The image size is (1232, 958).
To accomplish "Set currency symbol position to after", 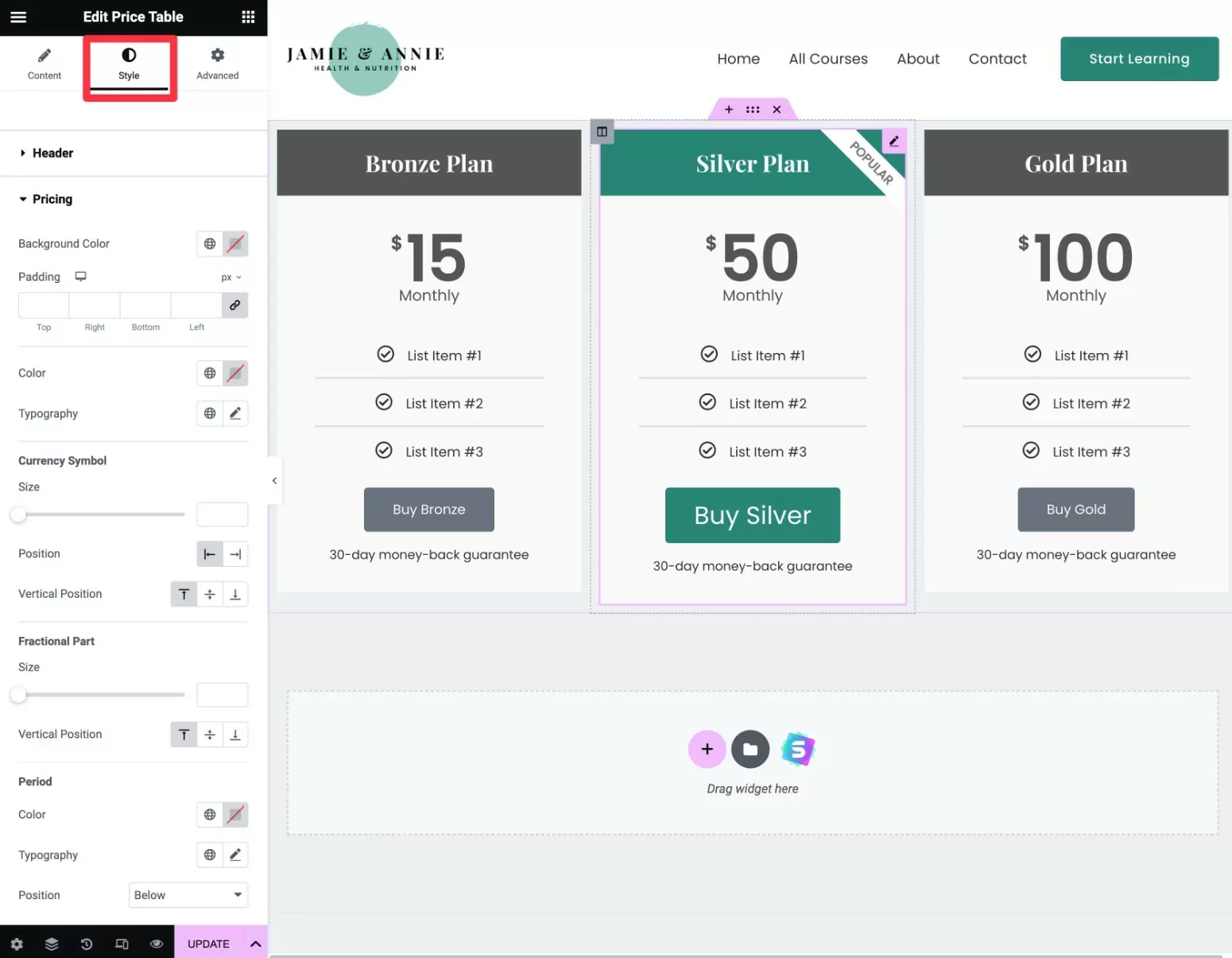I will [x=235, y=554].
